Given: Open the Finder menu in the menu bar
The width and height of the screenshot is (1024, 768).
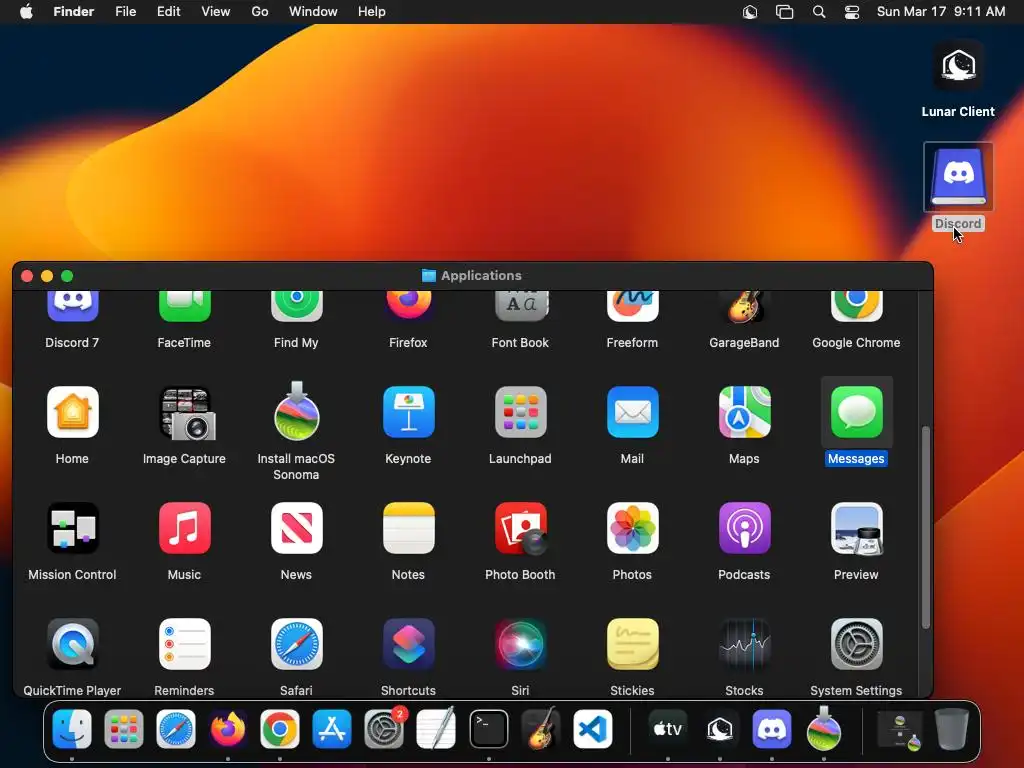Looking at the screenshot, I should [74, 12].
